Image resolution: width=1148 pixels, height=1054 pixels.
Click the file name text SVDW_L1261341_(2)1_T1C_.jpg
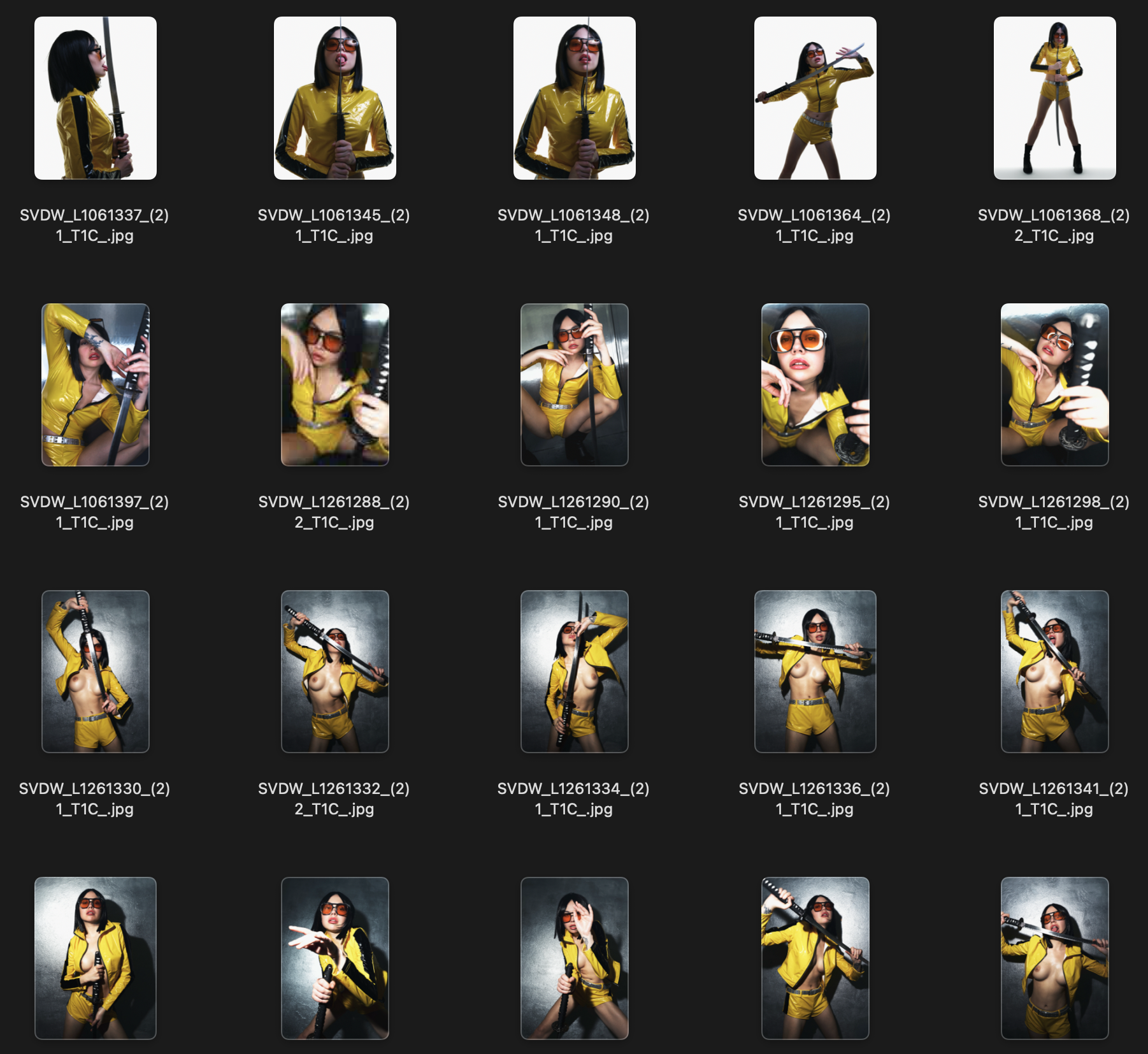coord(1054,799)
